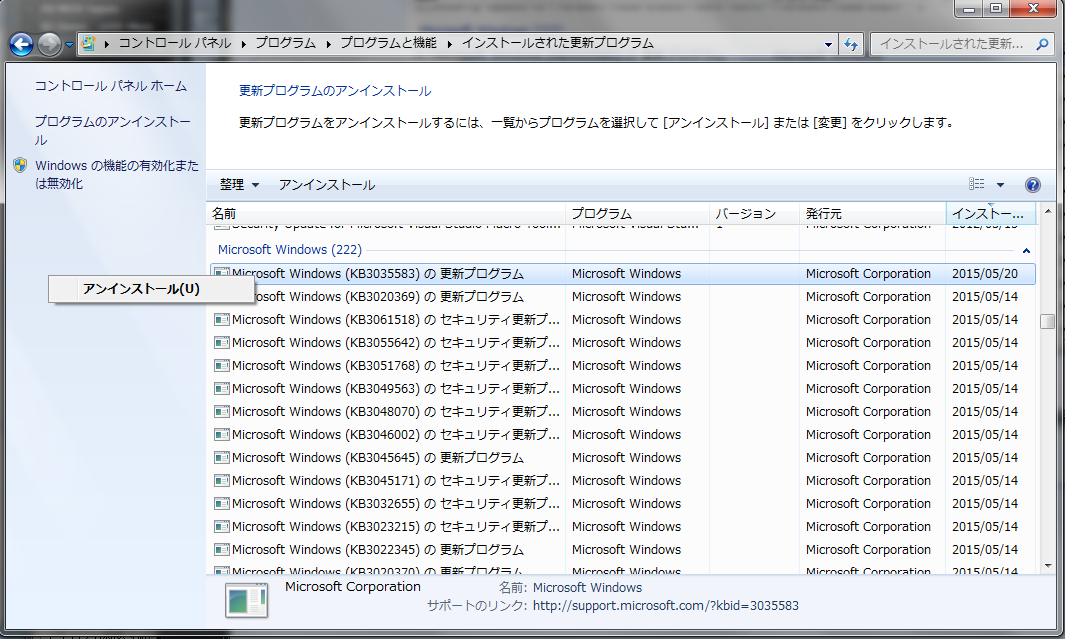
Task: Select プログラムと機能 in the breadcrumb
Action: pyautogui.click(x=389, y=43)
